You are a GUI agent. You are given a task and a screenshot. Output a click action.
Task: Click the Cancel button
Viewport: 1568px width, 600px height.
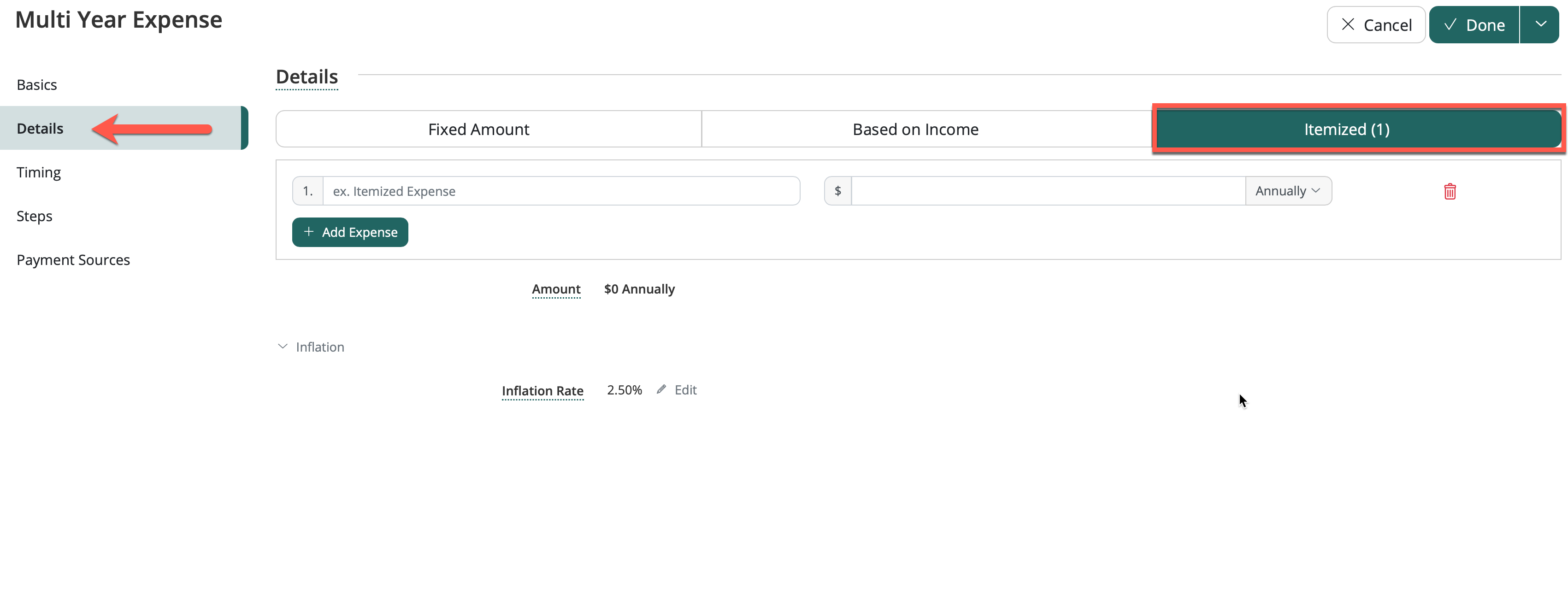pyautogui.click(x=1376, y=25)
